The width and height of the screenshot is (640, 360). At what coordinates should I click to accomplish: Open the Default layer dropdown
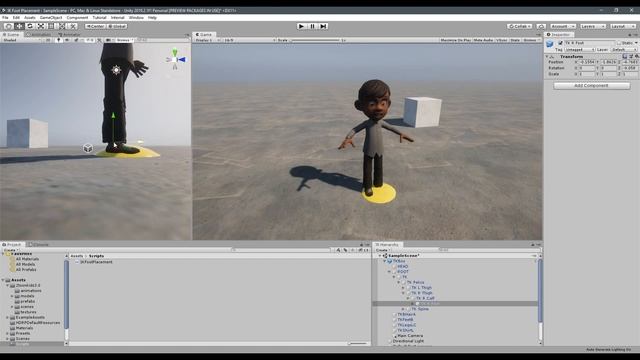tap(624, 49)
